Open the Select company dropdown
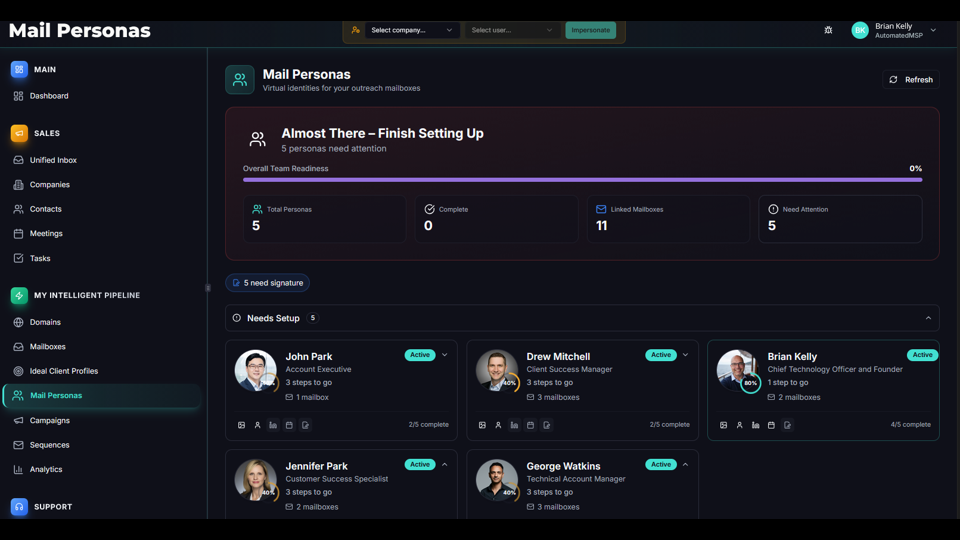This screenshot has width=960, height=540. (x=411, y=30)
